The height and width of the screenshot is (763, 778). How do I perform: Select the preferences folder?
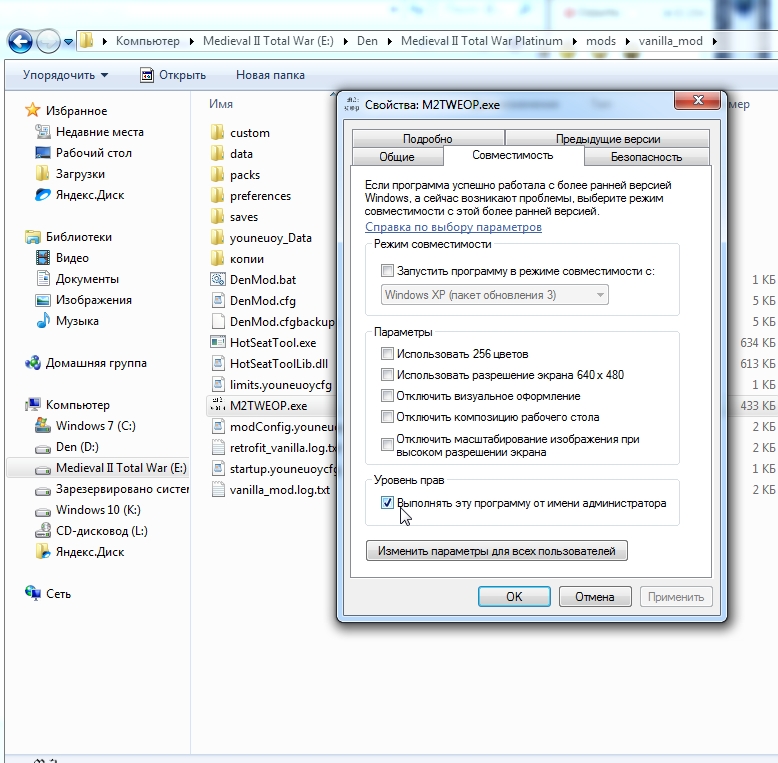(x=251, y=196)
